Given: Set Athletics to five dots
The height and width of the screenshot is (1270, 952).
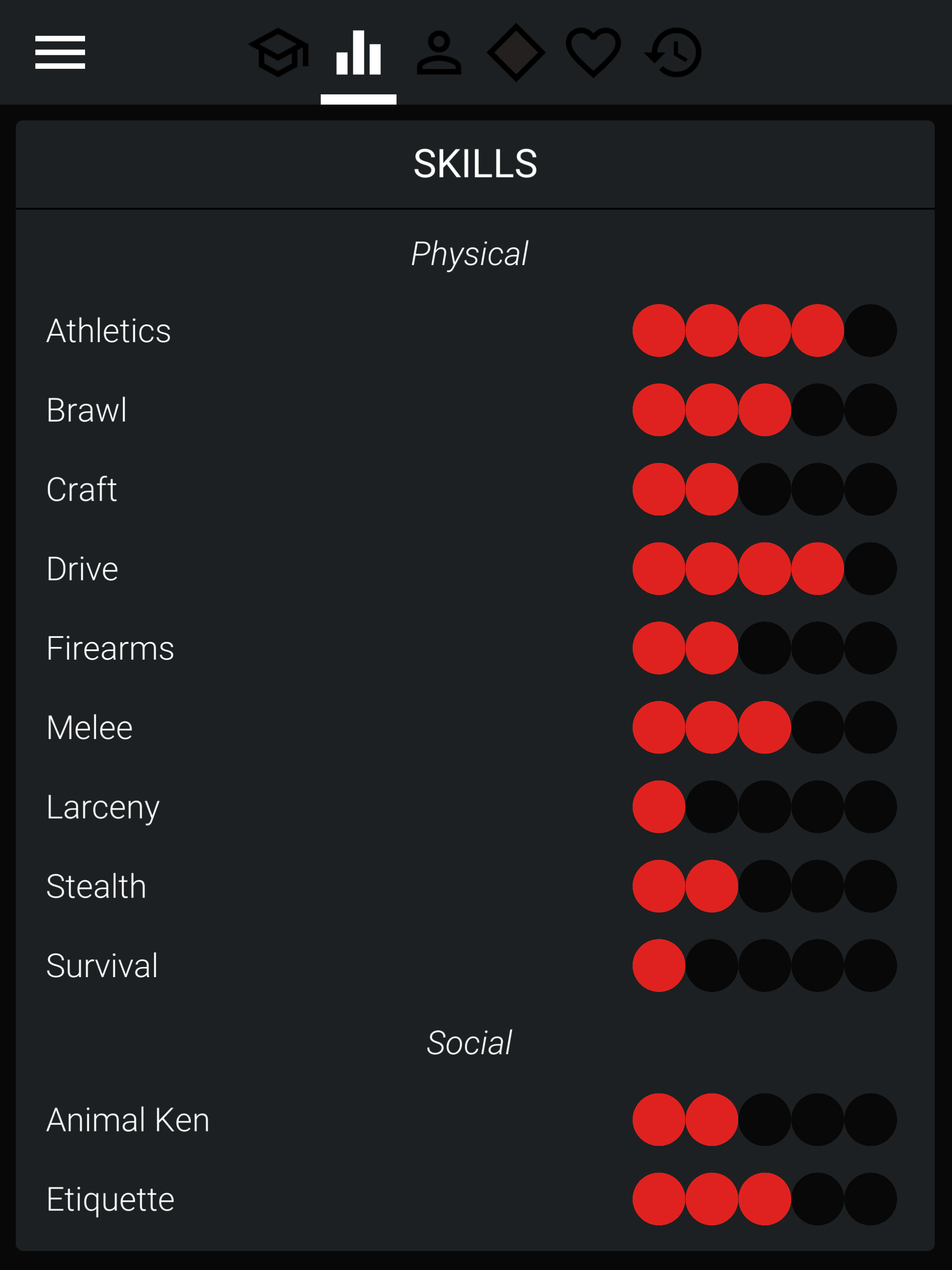Looking at the screenshot, I should click(x=871, y=331).
